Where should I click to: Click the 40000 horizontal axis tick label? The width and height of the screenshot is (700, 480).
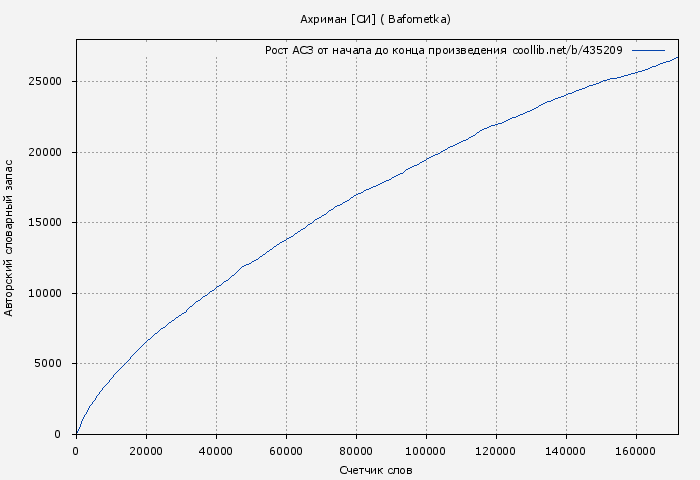pos(216,450)
